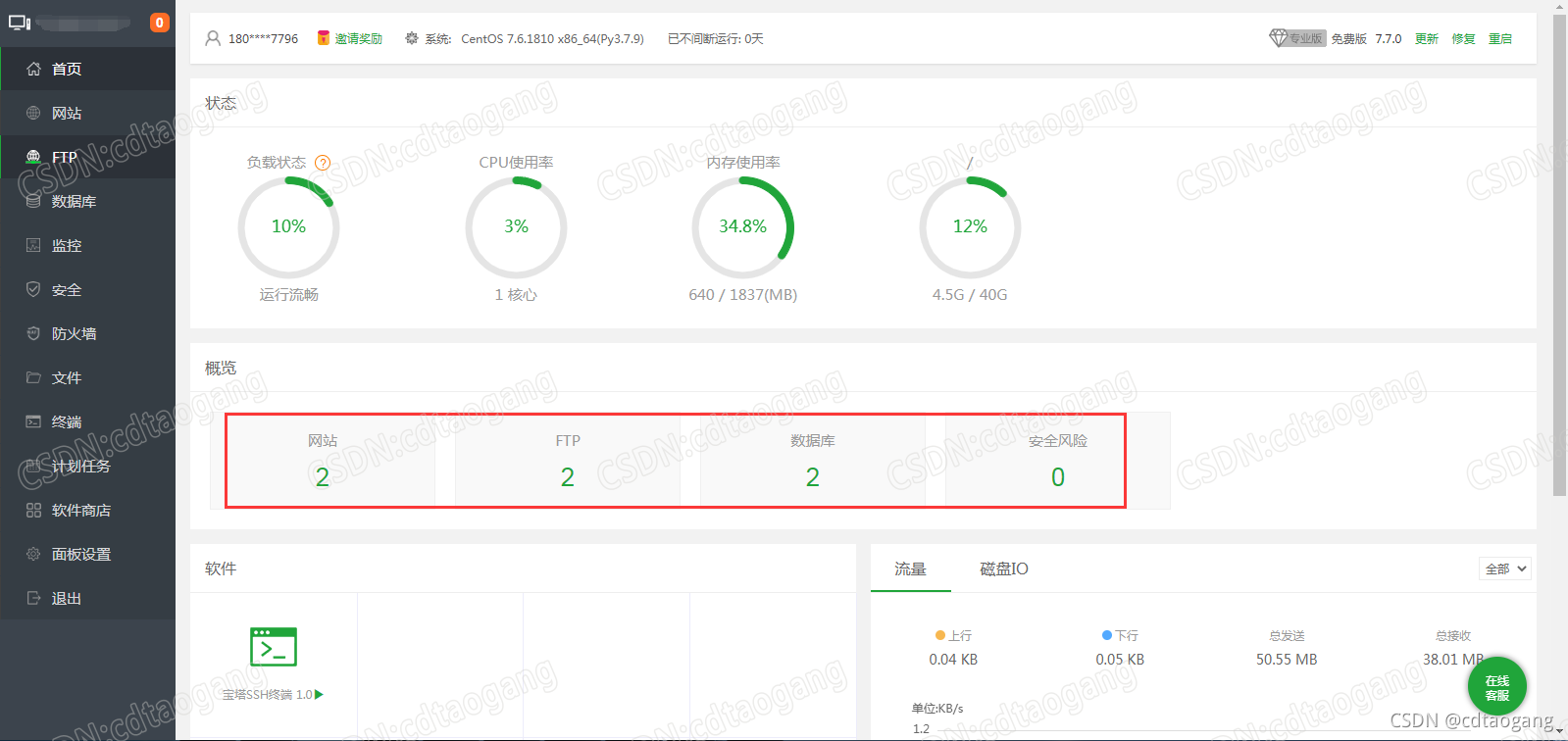Click the gear icon beside 系统
Screen dimensions: 1568x741
[x=412, y=38]
